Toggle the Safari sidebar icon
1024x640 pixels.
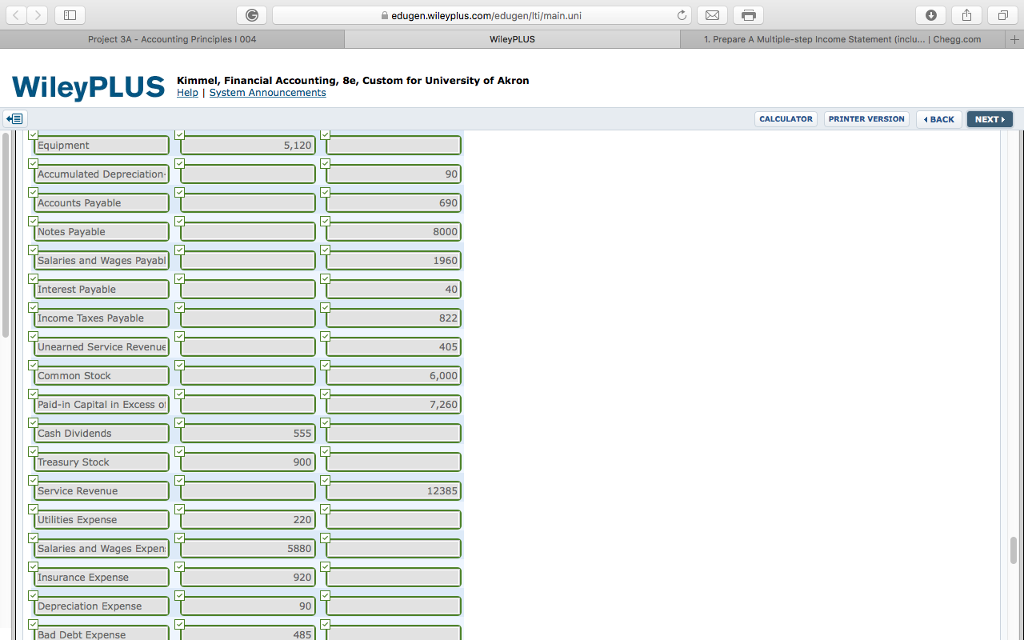68,15
